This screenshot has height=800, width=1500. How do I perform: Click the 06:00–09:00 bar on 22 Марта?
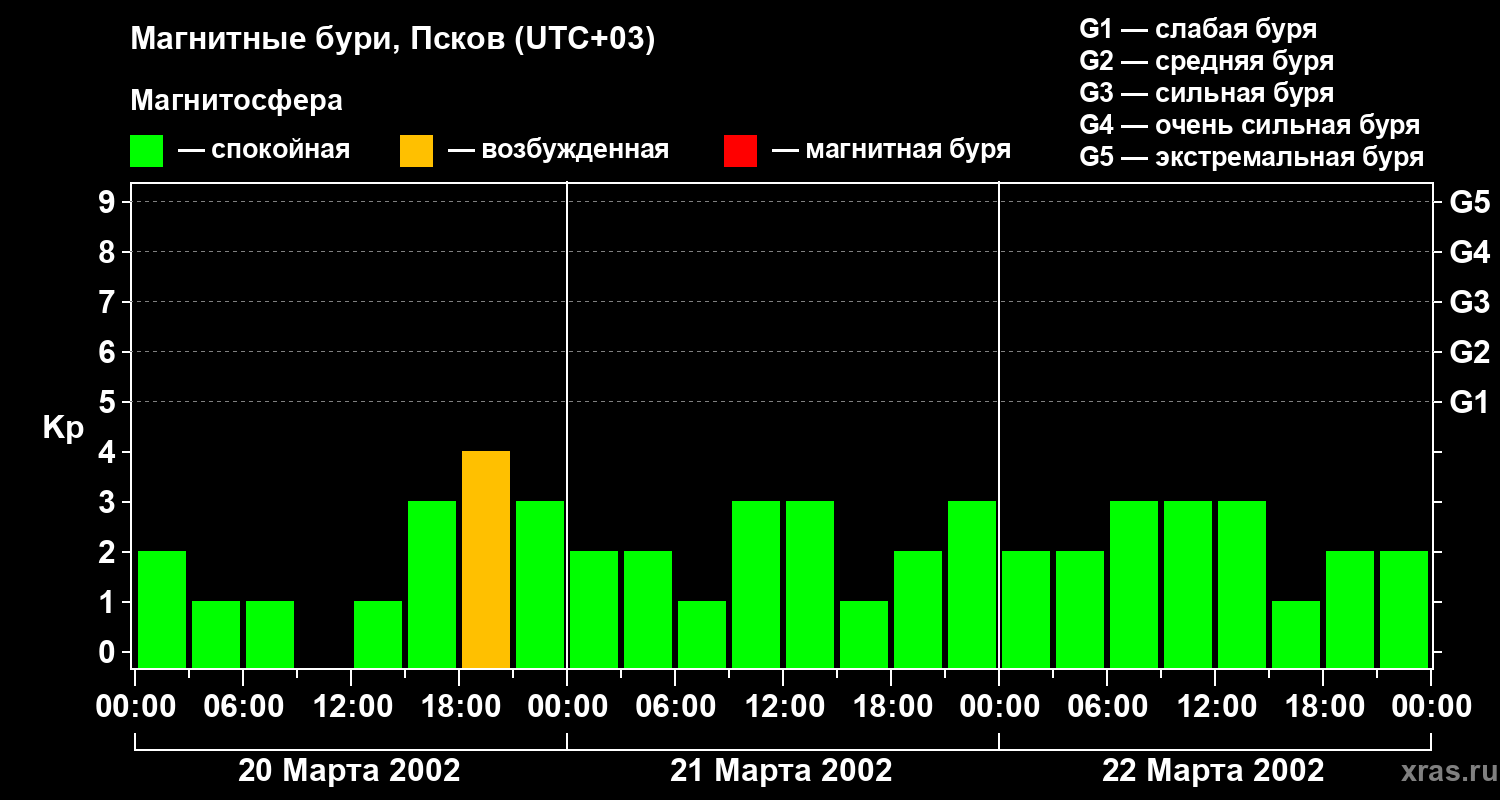click(1134, 584)
